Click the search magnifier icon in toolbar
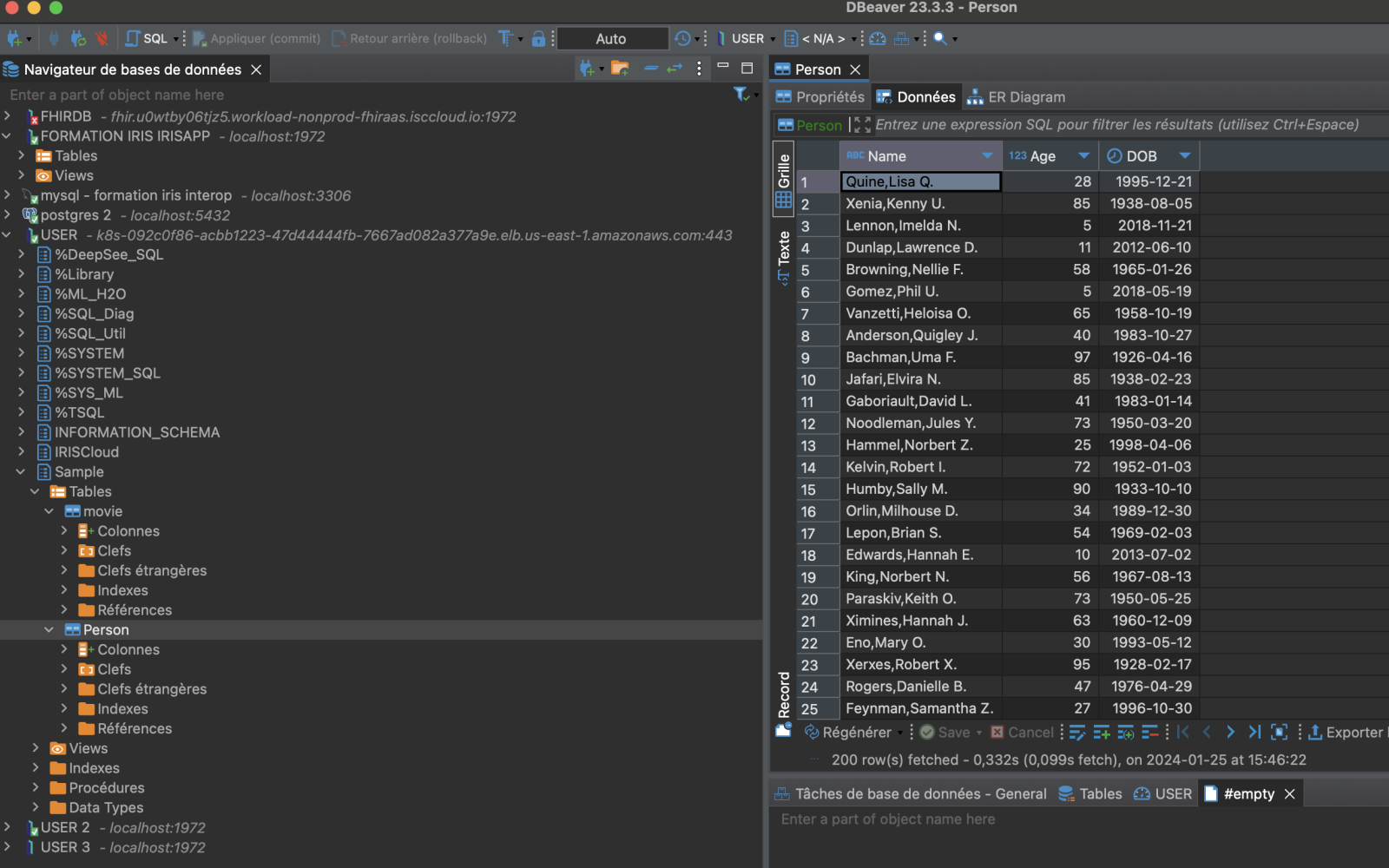The image size is (1389, 868). click(940, 38)
